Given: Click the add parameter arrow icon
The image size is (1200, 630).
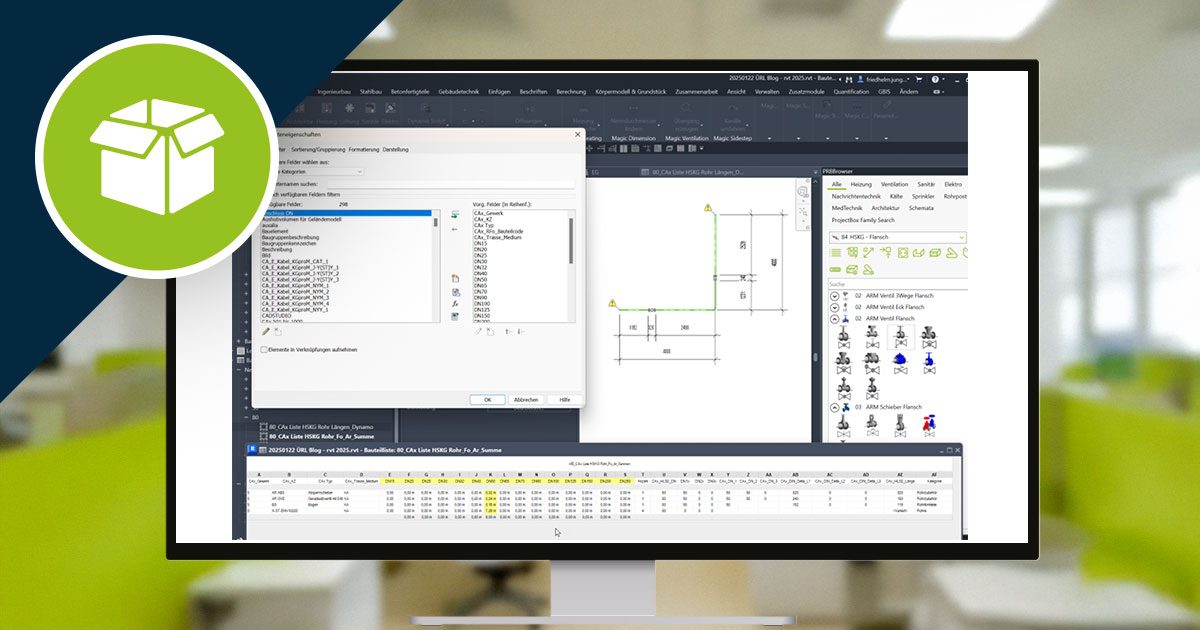Looking at the screenshot, I should [455, 214].
